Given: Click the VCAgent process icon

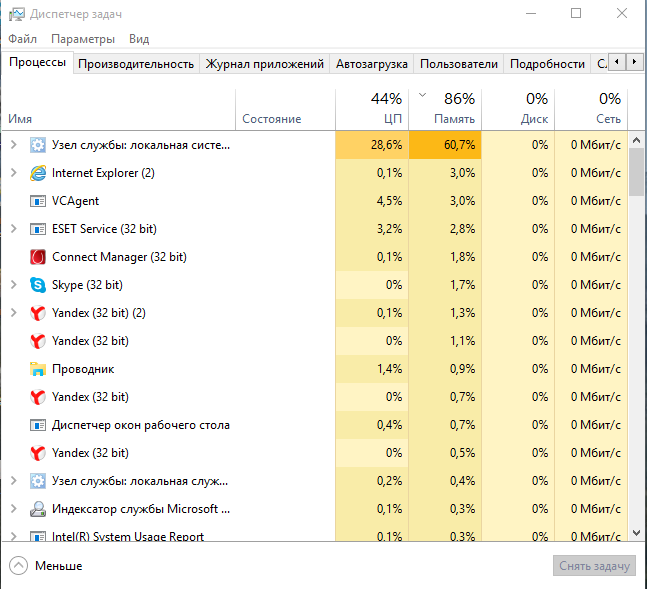Looking at the screenshot, I should click(38, 201).
